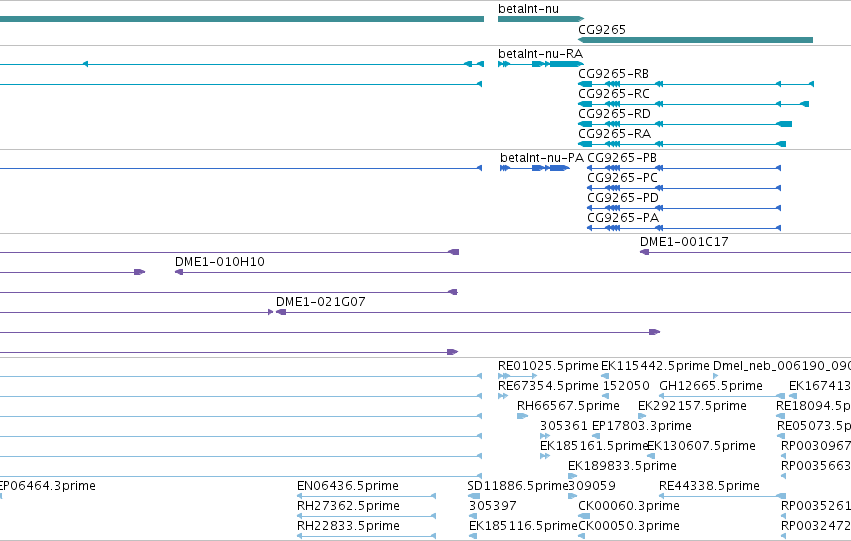Click the 152050 feature label
The width and height of the screenshot is (851, 541).
pos(626,386)
